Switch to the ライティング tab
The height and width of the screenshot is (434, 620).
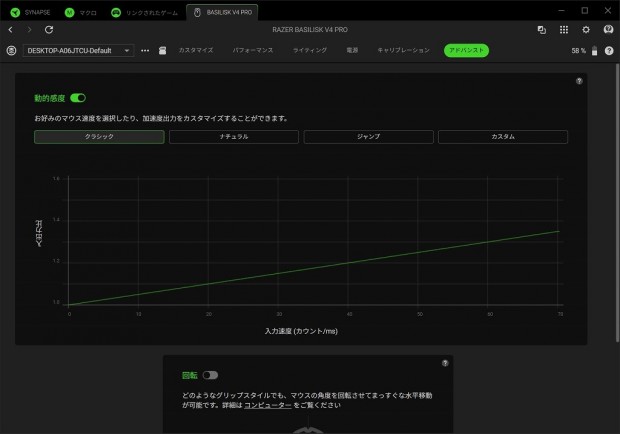pyautogui.click(x=310, y=50)
